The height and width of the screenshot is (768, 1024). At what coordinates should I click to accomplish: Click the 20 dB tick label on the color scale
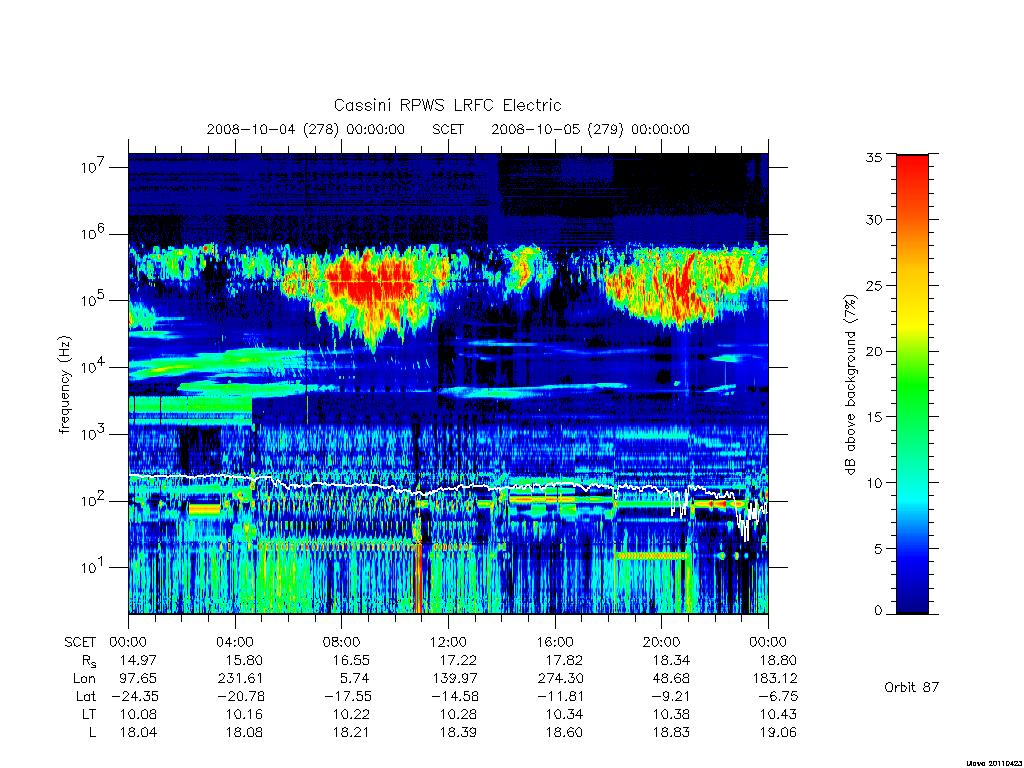click(x=873, y=351)
